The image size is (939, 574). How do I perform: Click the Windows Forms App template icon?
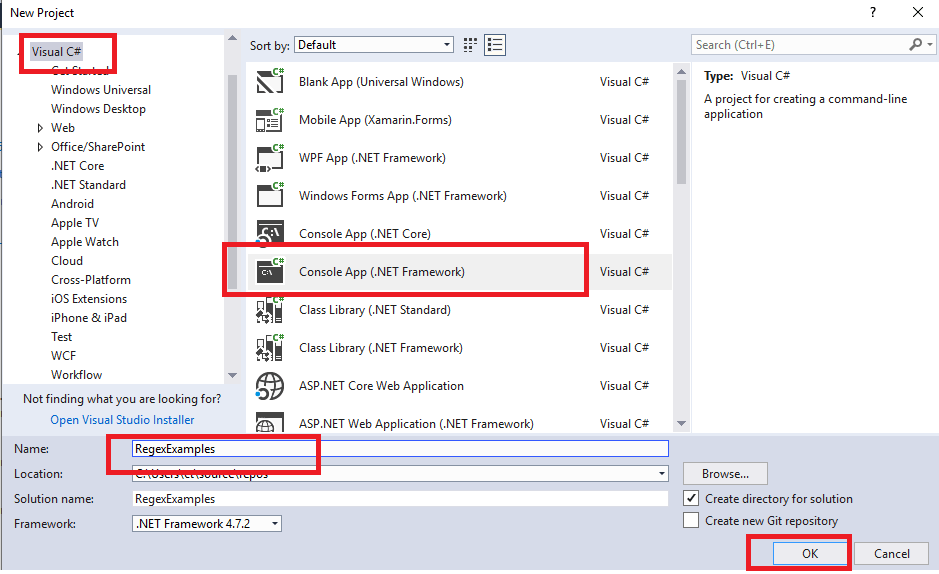click(x=269, y=196)
